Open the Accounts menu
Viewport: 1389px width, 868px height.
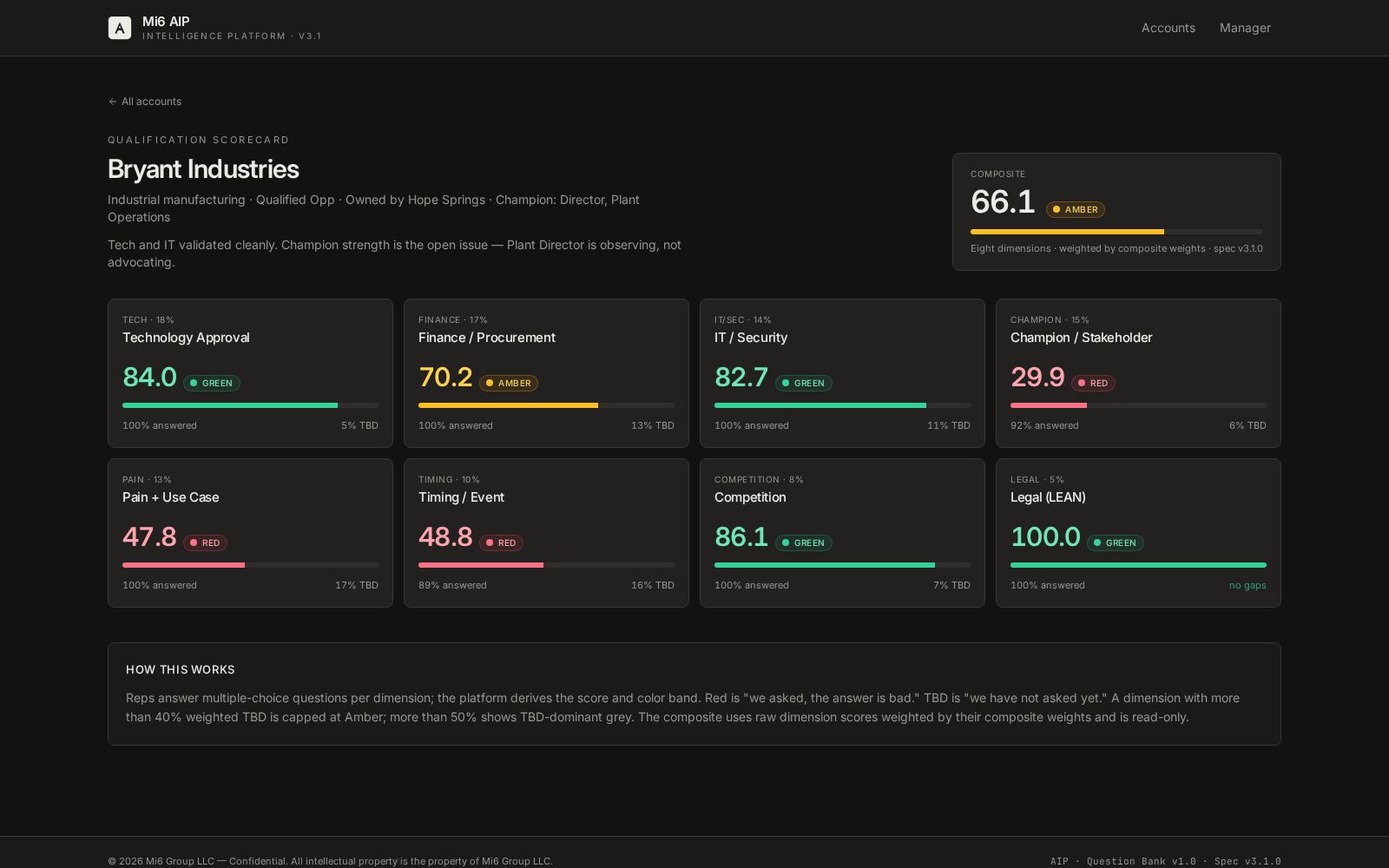point(1168,27)
